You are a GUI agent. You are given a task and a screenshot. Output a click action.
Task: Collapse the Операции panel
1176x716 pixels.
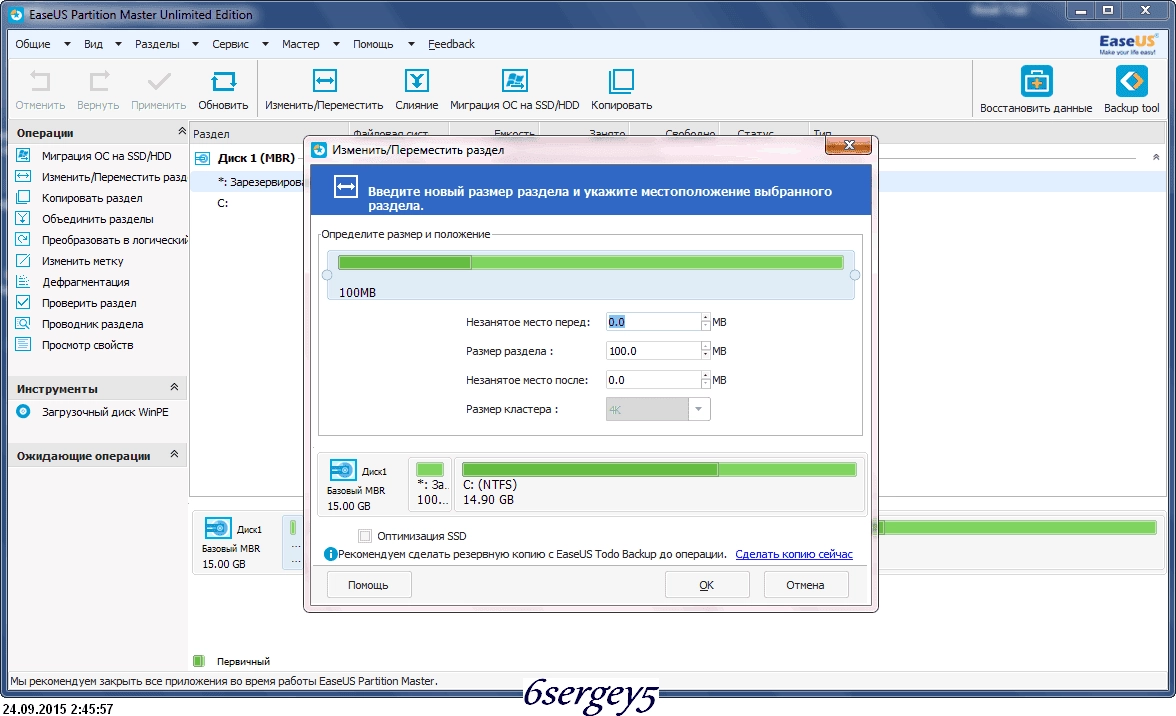point(182,131)
